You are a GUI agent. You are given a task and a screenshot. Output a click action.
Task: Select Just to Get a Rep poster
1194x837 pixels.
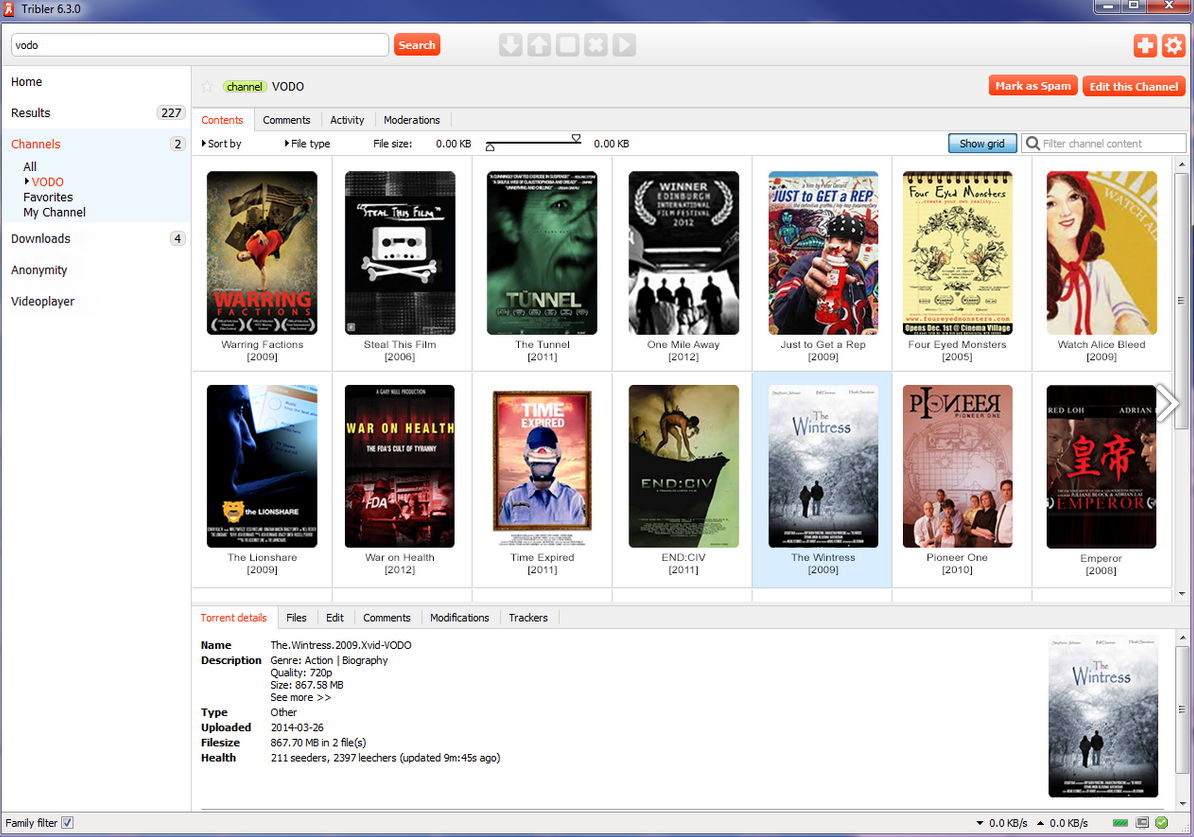(823, 253)
